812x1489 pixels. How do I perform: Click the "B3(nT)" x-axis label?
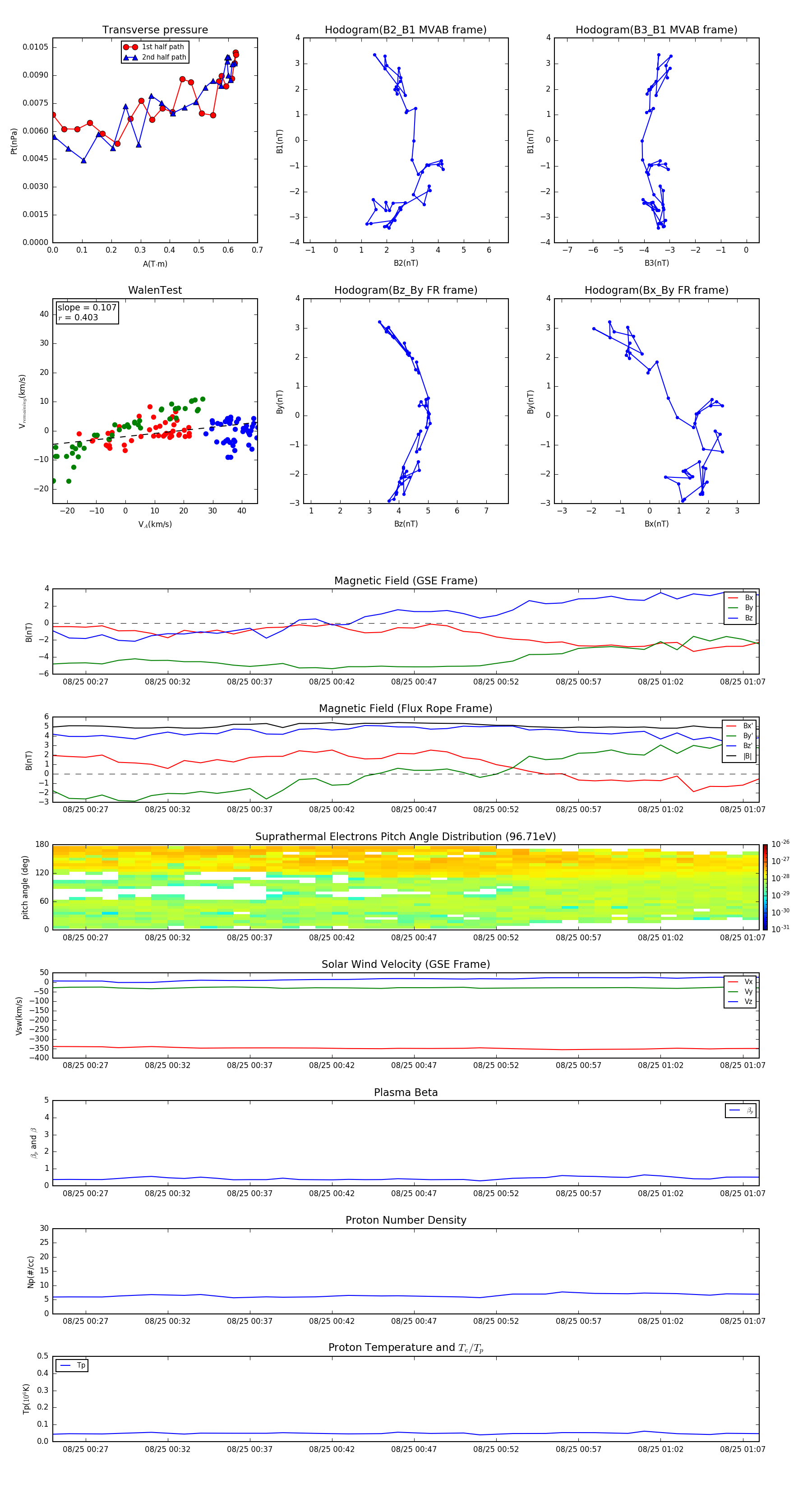pyautogui.click(x=656, y=263)
